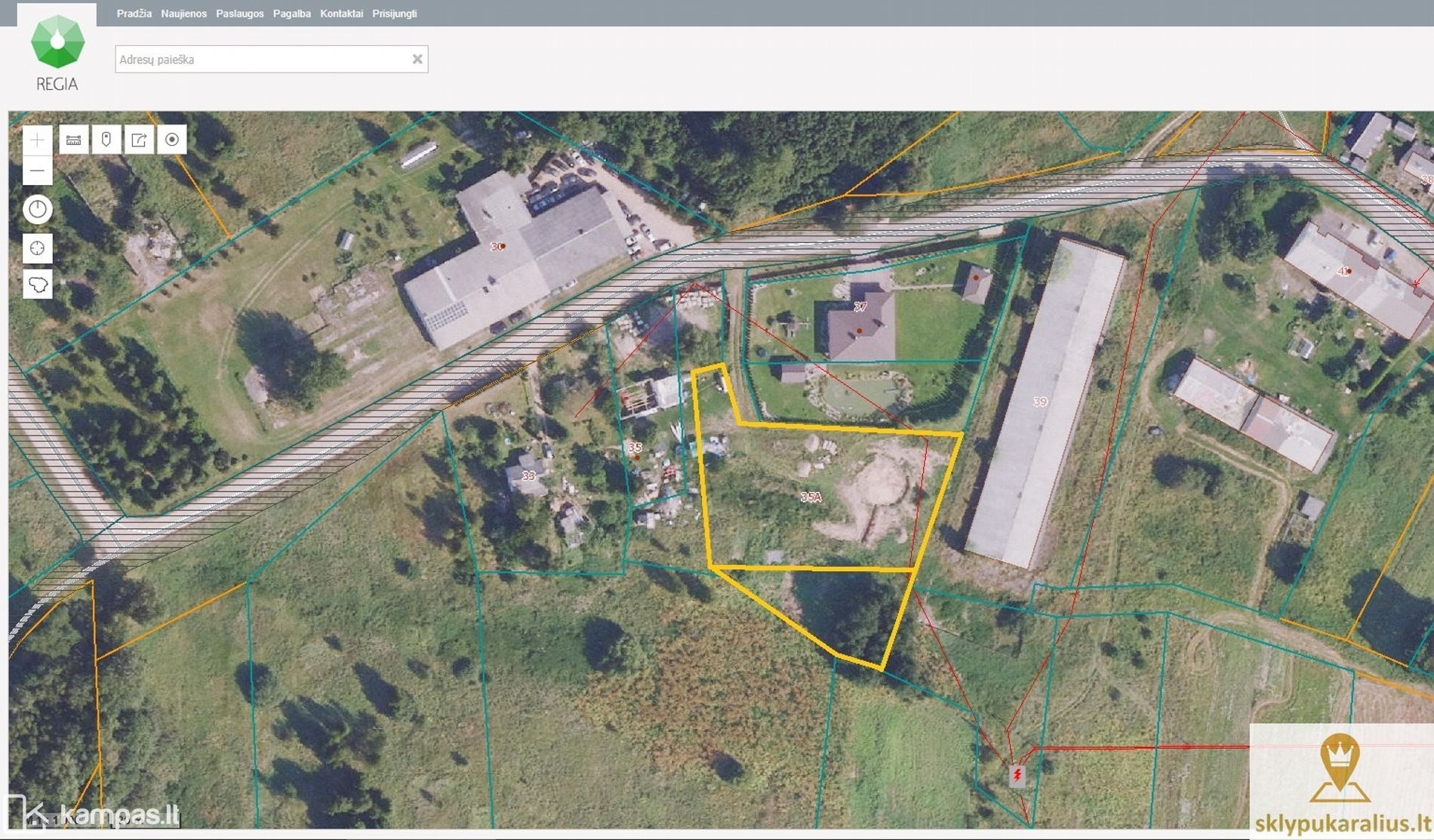The height and width of the screenshot is (840, 1434).
Task: Open the Pagalba help menu
Action: point(291,14)
